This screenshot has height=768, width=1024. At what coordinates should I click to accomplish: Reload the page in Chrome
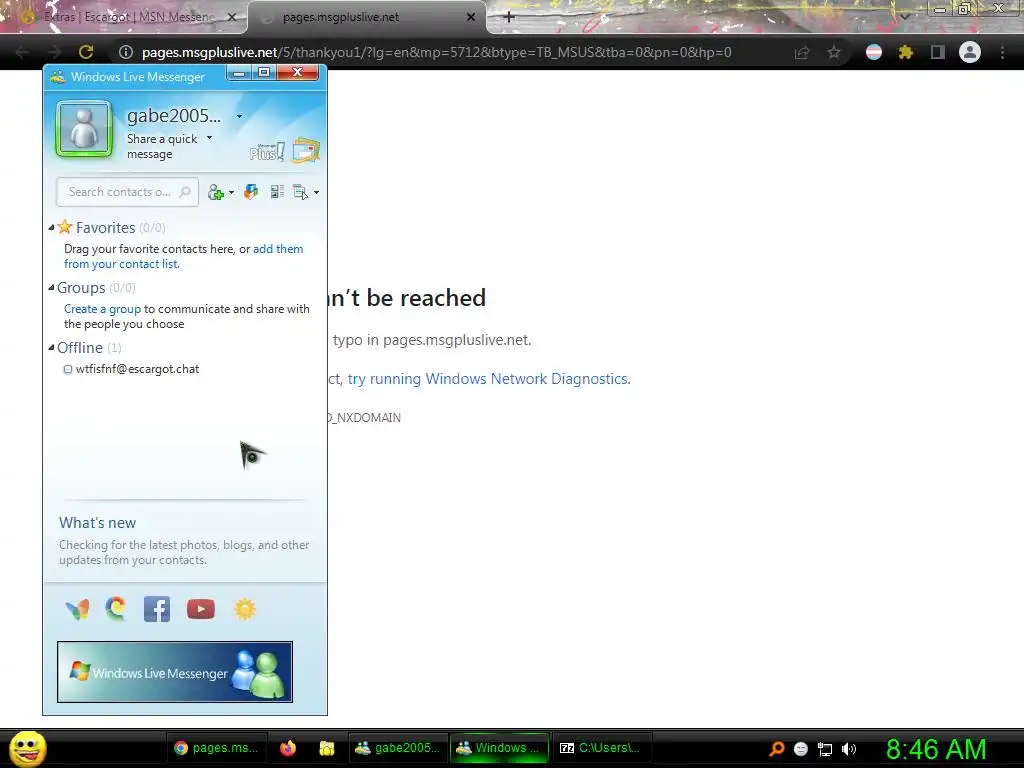pos(86,52)
